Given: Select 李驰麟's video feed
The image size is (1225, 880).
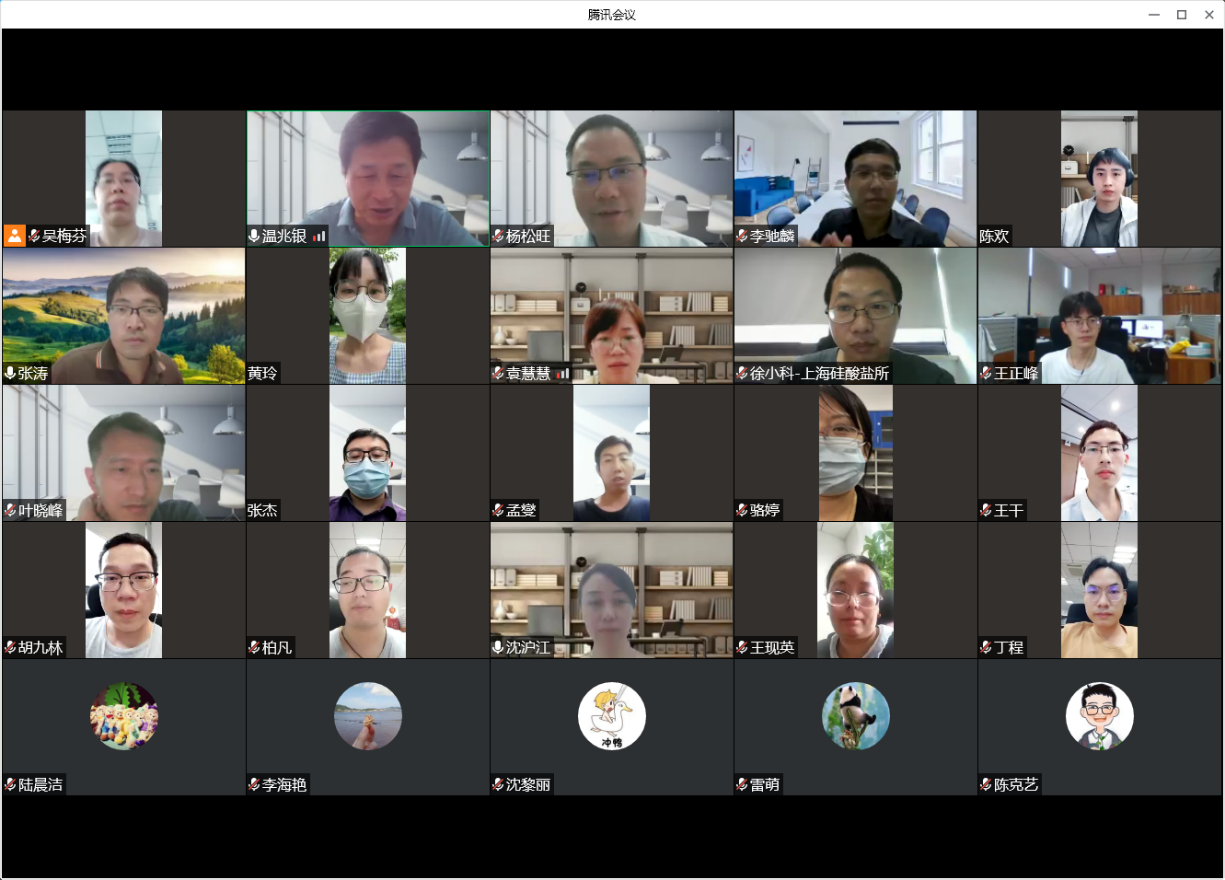Looking at the screenshot, I should [x=856, y=179].
